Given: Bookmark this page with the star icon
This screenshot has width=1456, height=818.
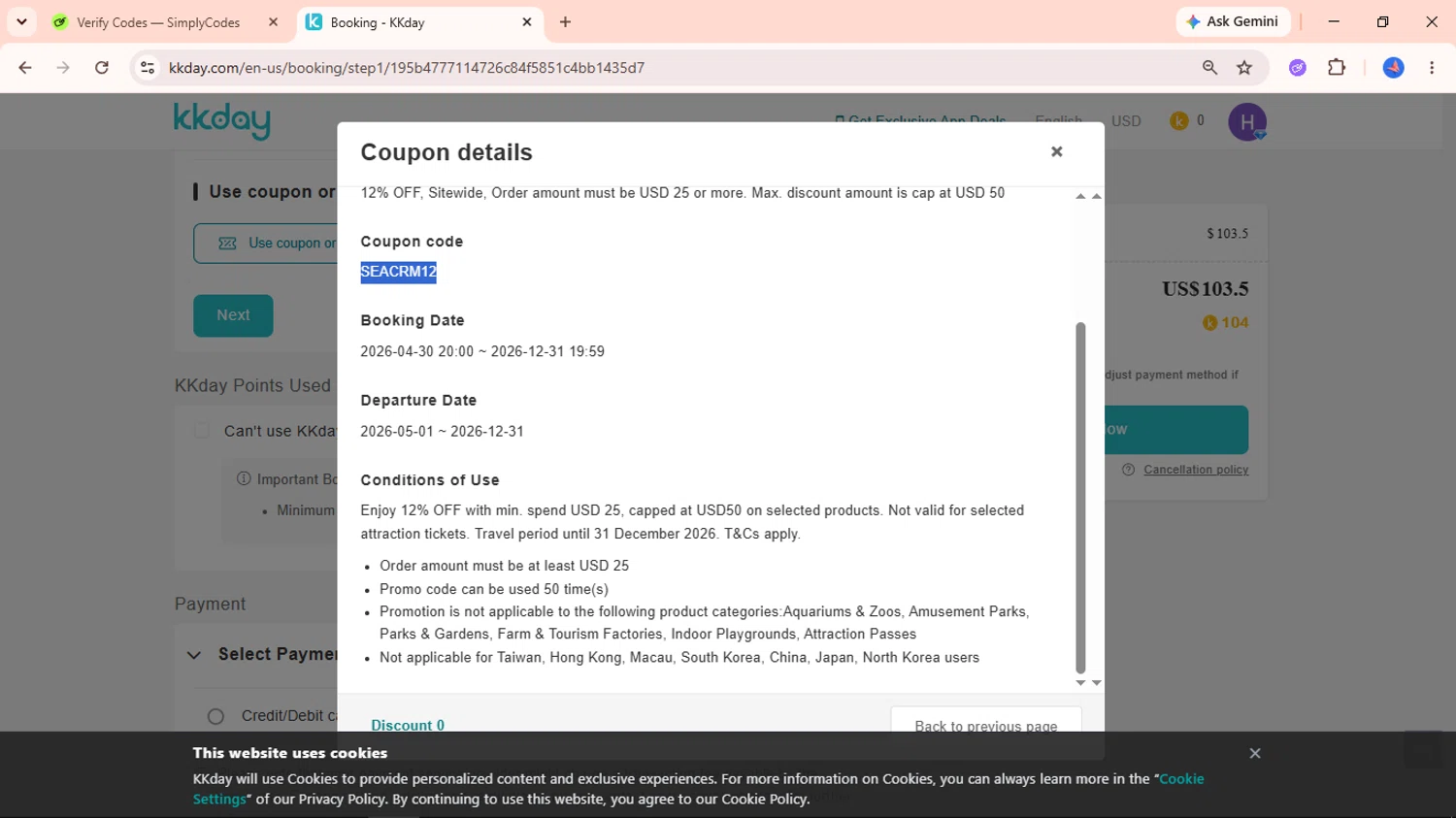Looking at the screenshot, I should (x=1244, y=67).
